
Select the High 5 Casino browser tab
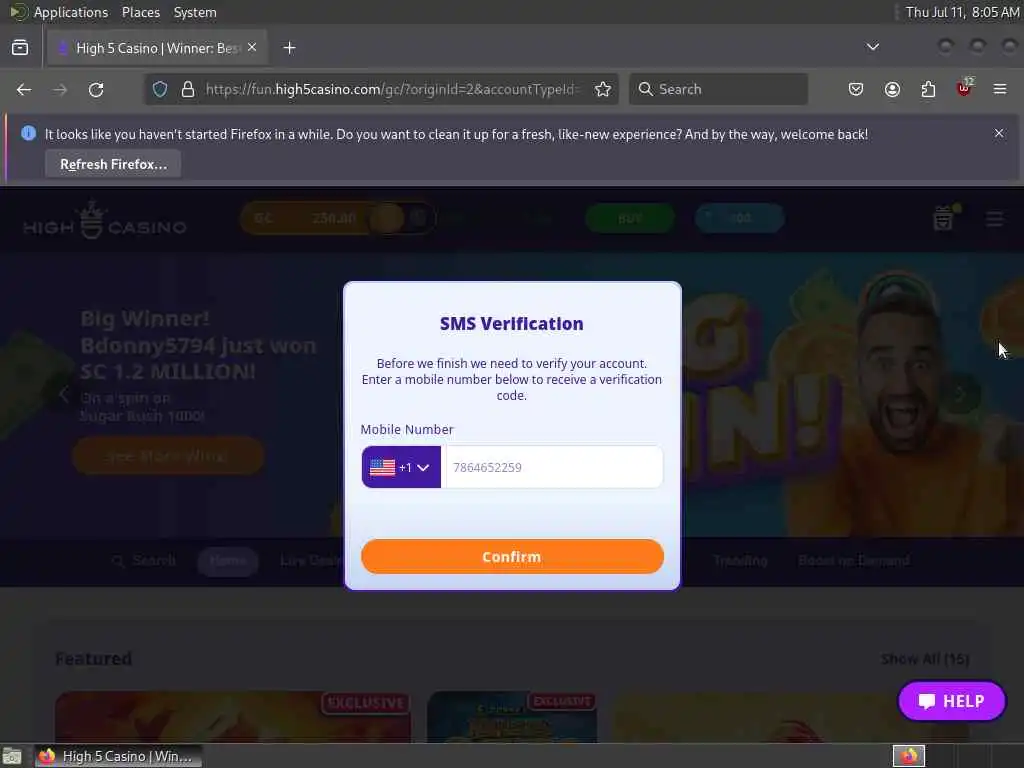pyautogui.click(x=157, y=48)
